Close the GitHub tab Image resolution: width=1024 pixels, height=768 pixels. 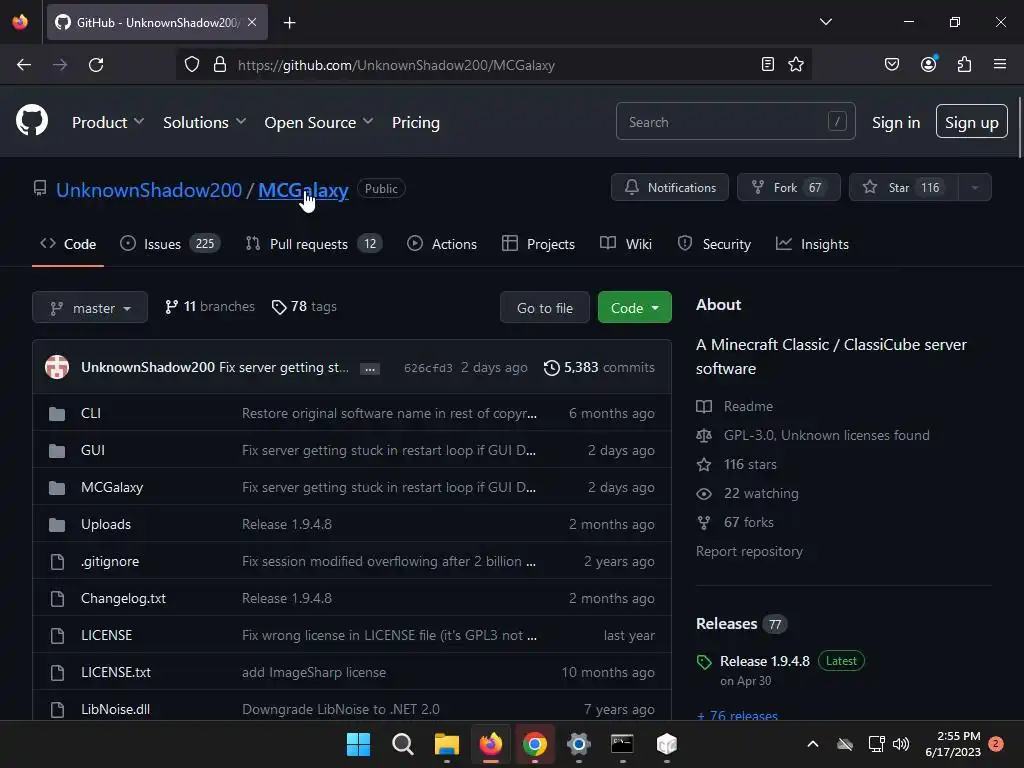click(252, 22)
